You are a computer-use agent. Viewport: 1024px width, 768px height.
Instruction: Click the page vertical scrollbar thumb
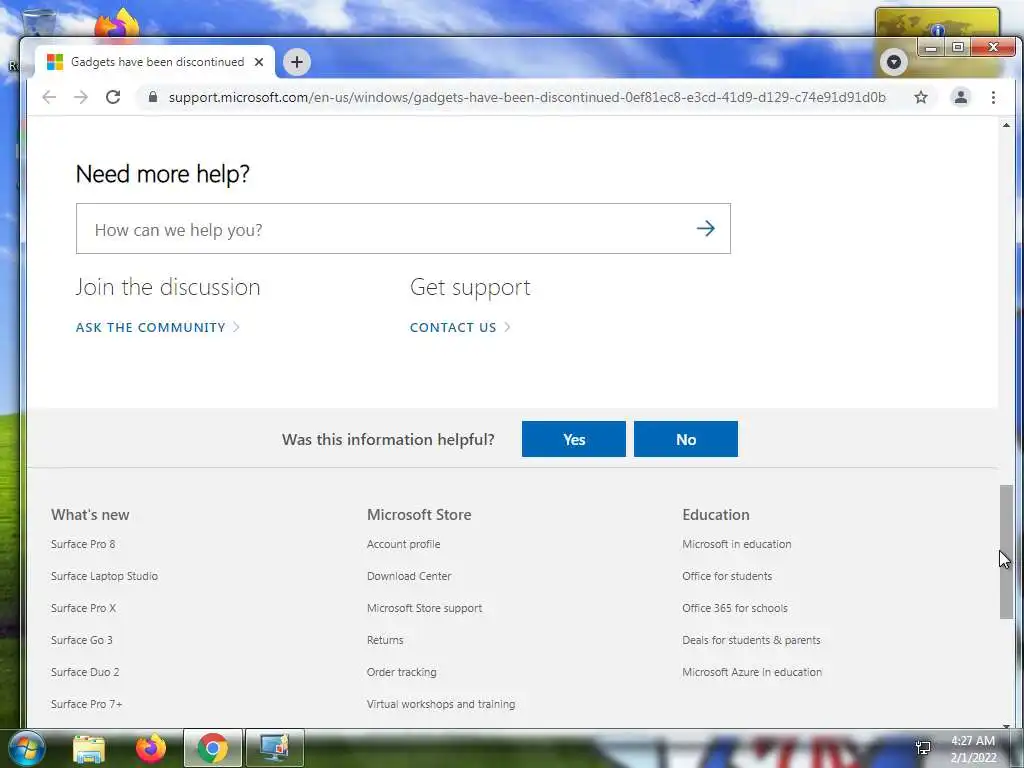[1006, 552]
